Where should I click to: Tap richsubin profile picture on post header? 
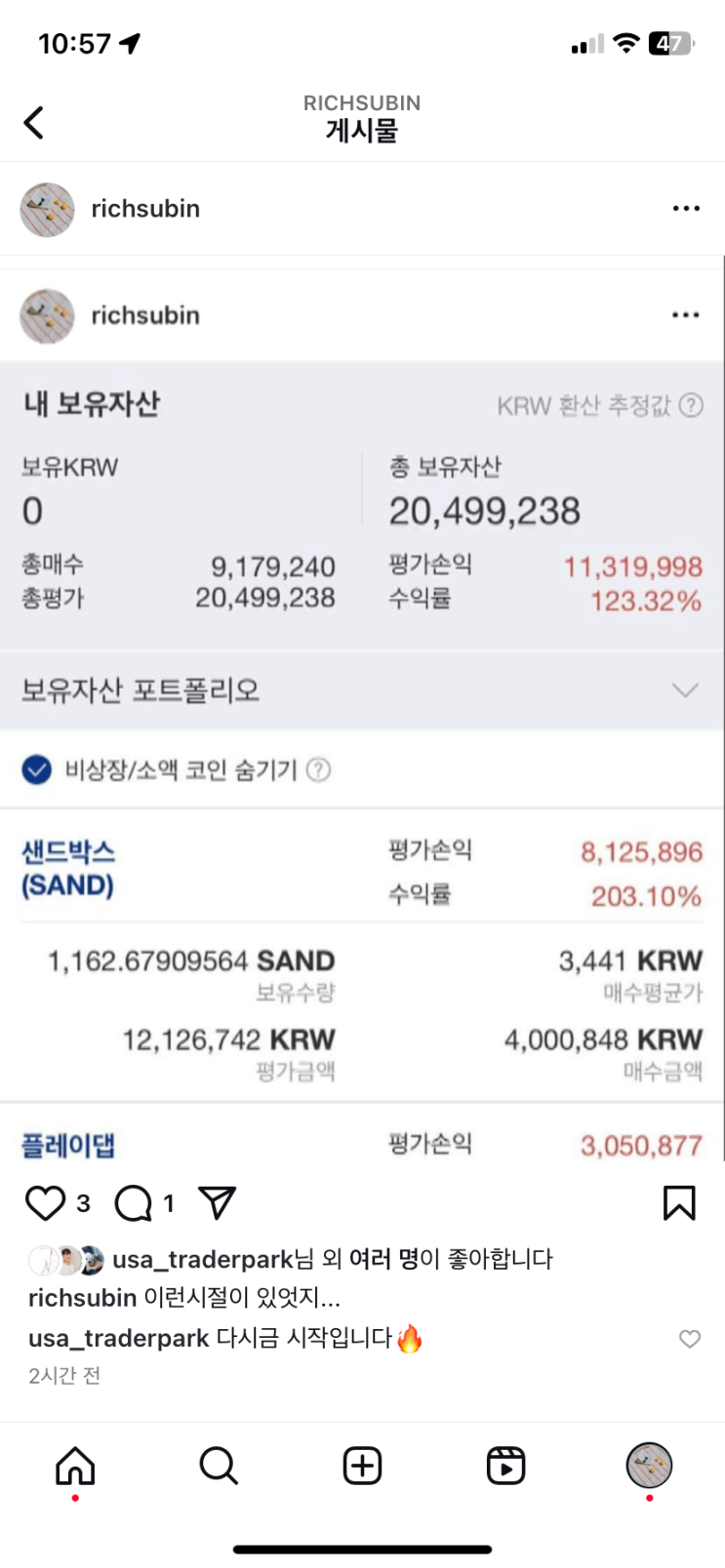(x=47, y=209)
